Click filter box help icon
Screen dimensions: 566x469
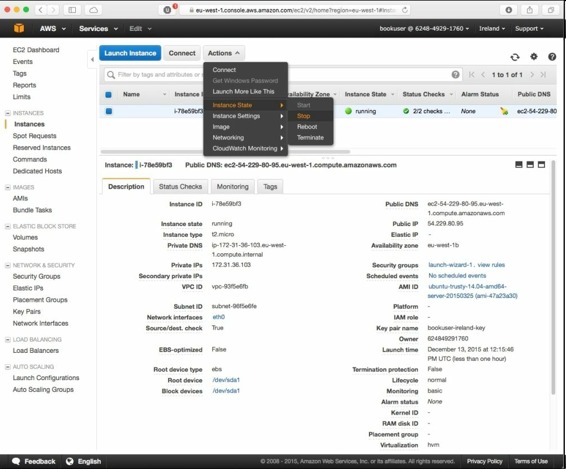456,74
